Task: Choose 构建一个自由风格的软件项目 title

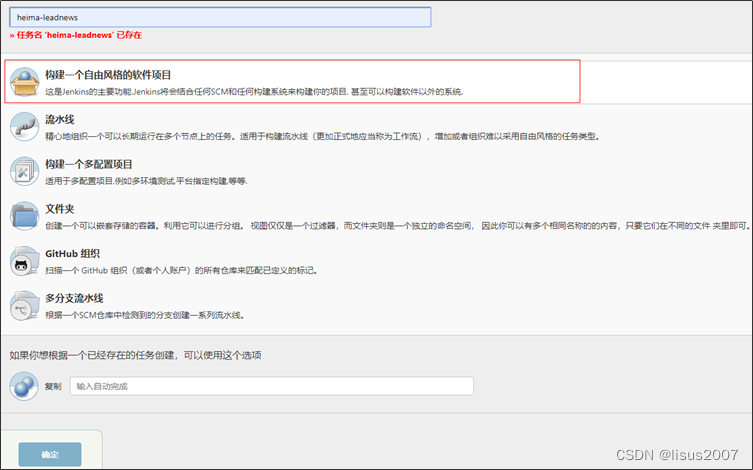Action: click(x=108, y=75)
